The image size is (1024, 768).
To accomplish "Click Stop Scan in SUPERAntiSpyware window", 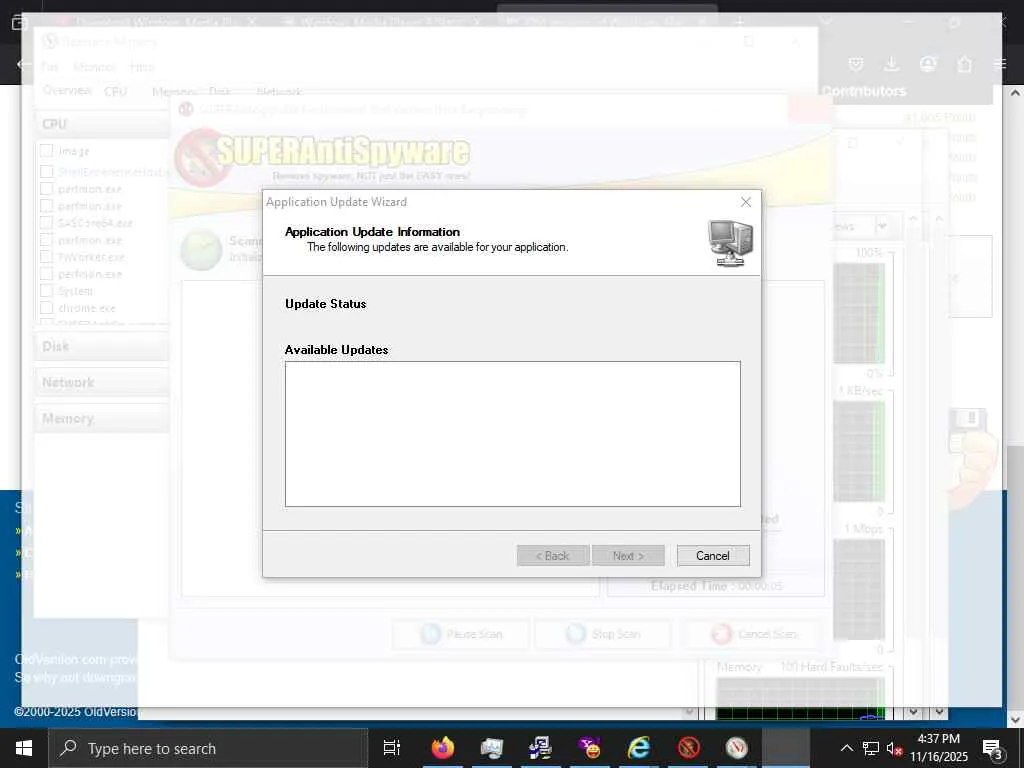I will (x=602, y=634).
